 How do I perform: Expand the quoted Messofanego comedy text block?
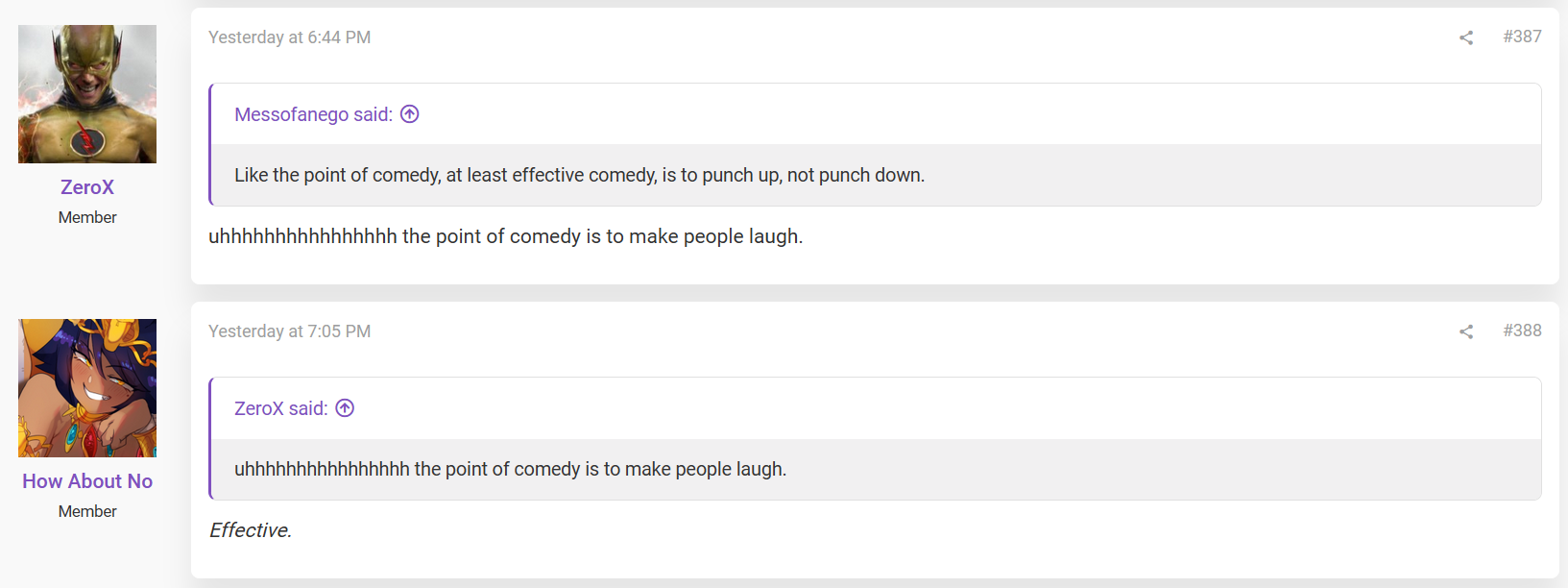(876, 175)
